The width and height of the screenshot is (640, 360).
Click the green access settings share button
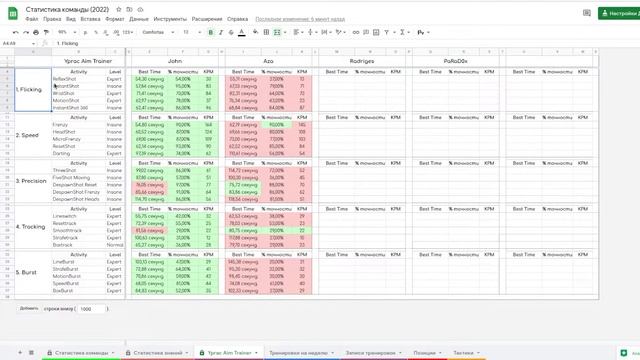click(x=619, y=13)
